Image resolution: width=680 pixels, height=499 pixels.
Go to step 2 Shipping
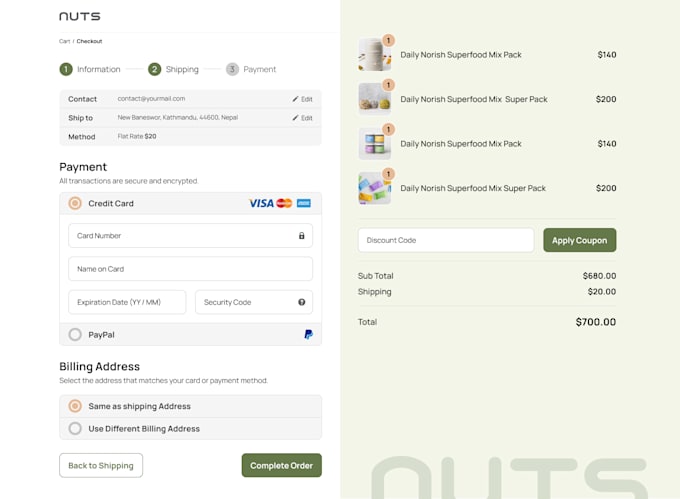pyautogui.click(x=173, y=69)
